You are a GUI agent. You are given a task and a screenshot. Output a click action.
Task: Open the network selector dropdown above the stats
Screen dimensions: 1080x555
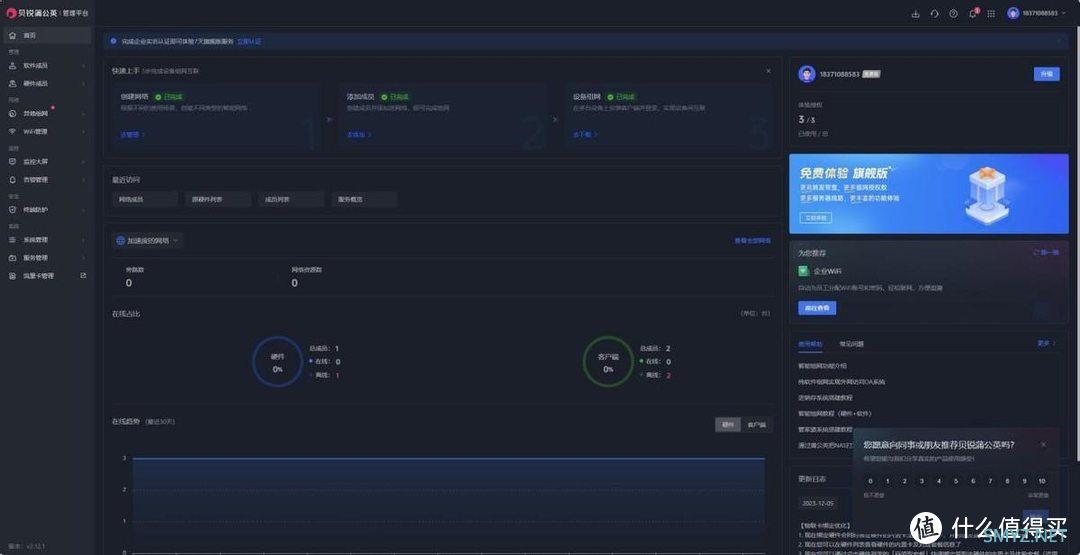pyautogui.click(x=148, y=240)
